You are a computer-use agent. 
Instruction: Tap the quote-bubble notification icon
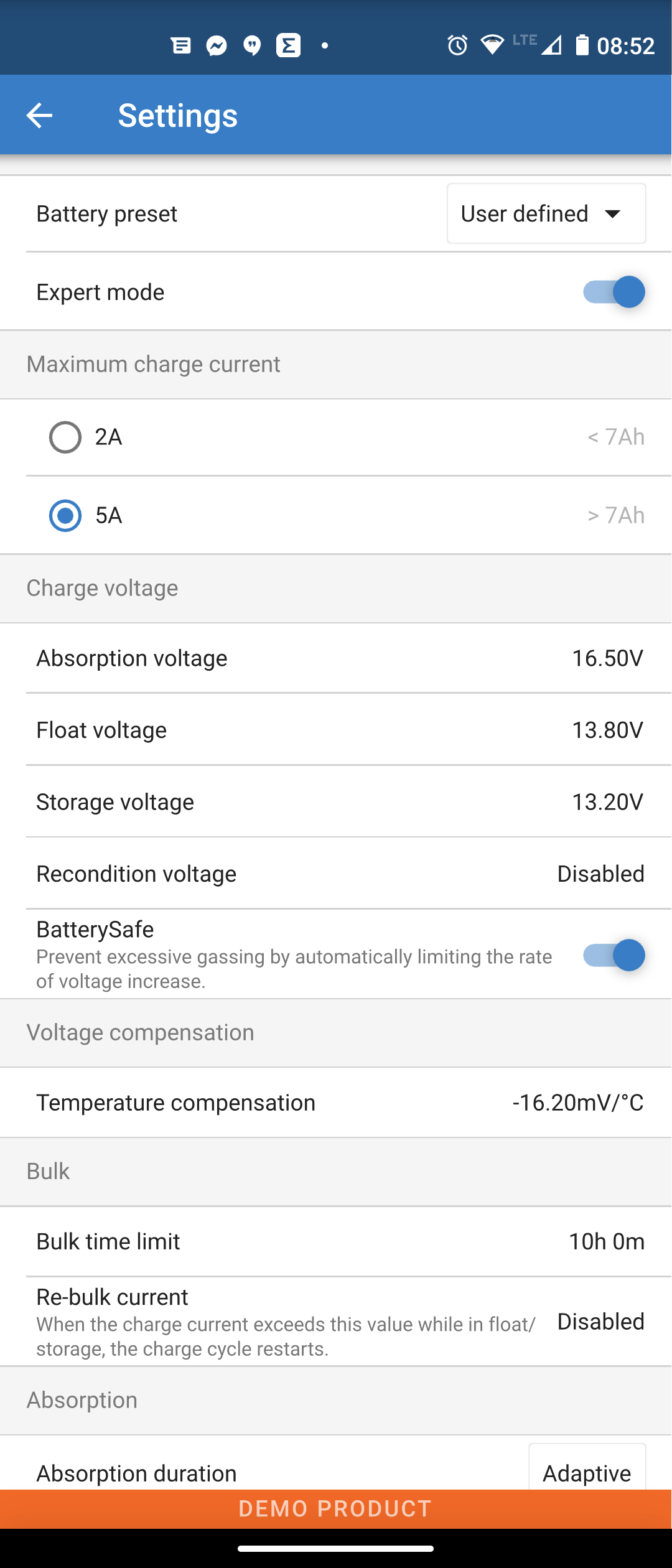[x=252, y=45]
